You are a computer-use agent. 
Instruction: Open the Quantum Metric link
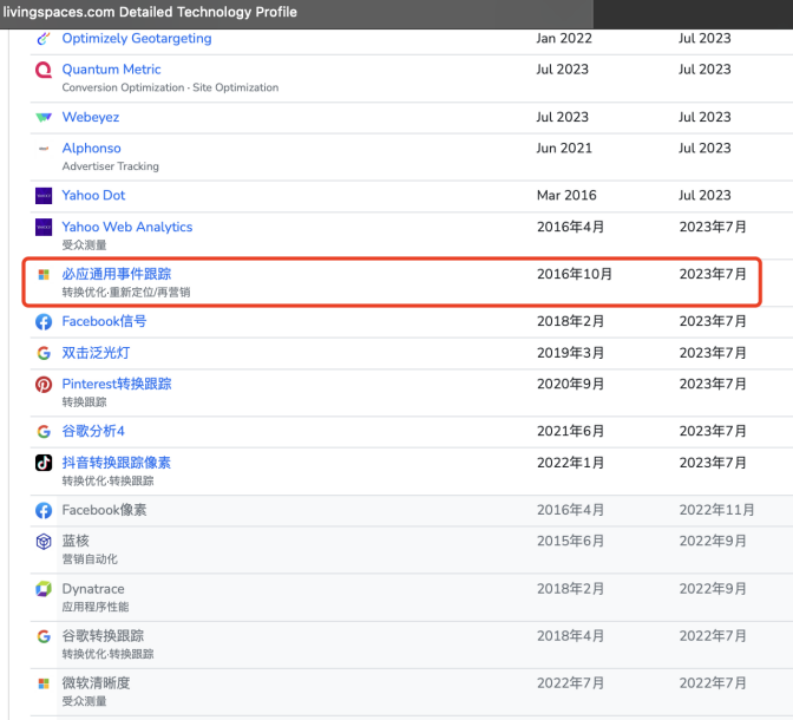click(111, 69)
